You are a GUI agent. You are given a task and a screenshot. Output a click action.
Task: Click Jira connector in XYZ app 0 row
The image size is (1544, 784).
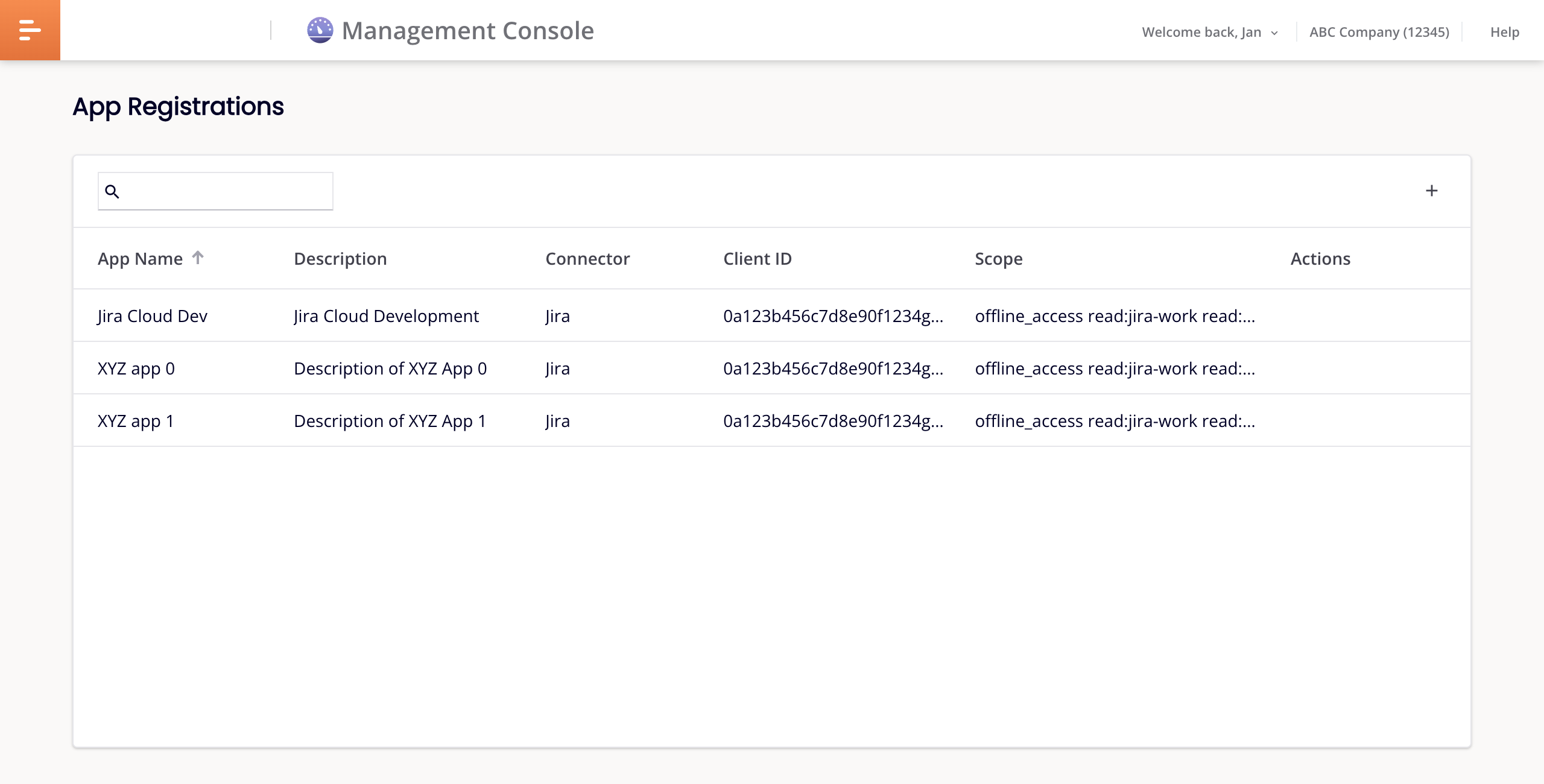point(557,368)
